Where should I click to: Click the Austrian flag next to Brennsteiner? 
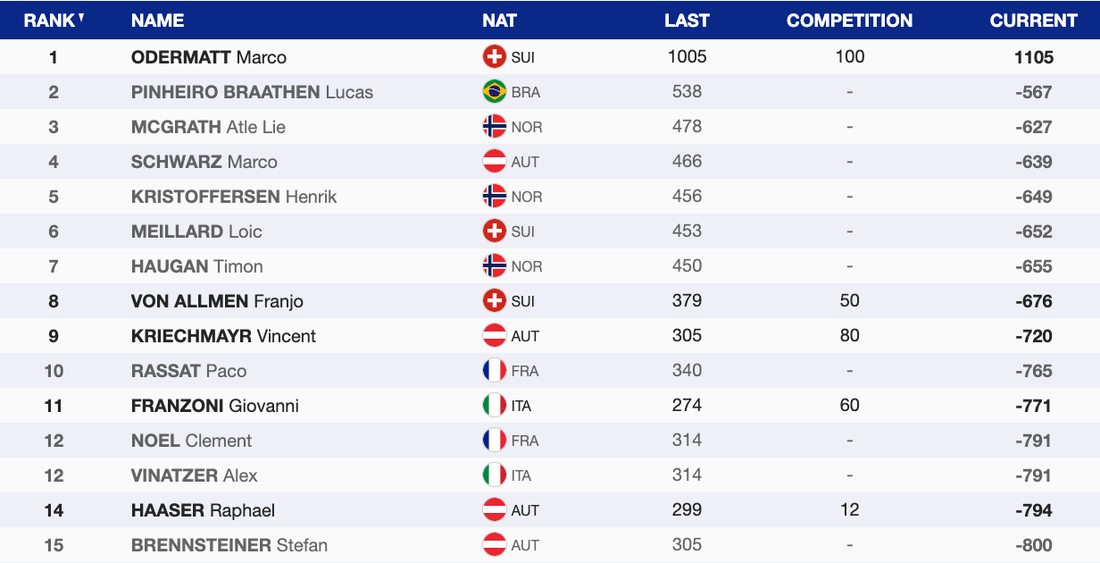(x=494, y=545)
